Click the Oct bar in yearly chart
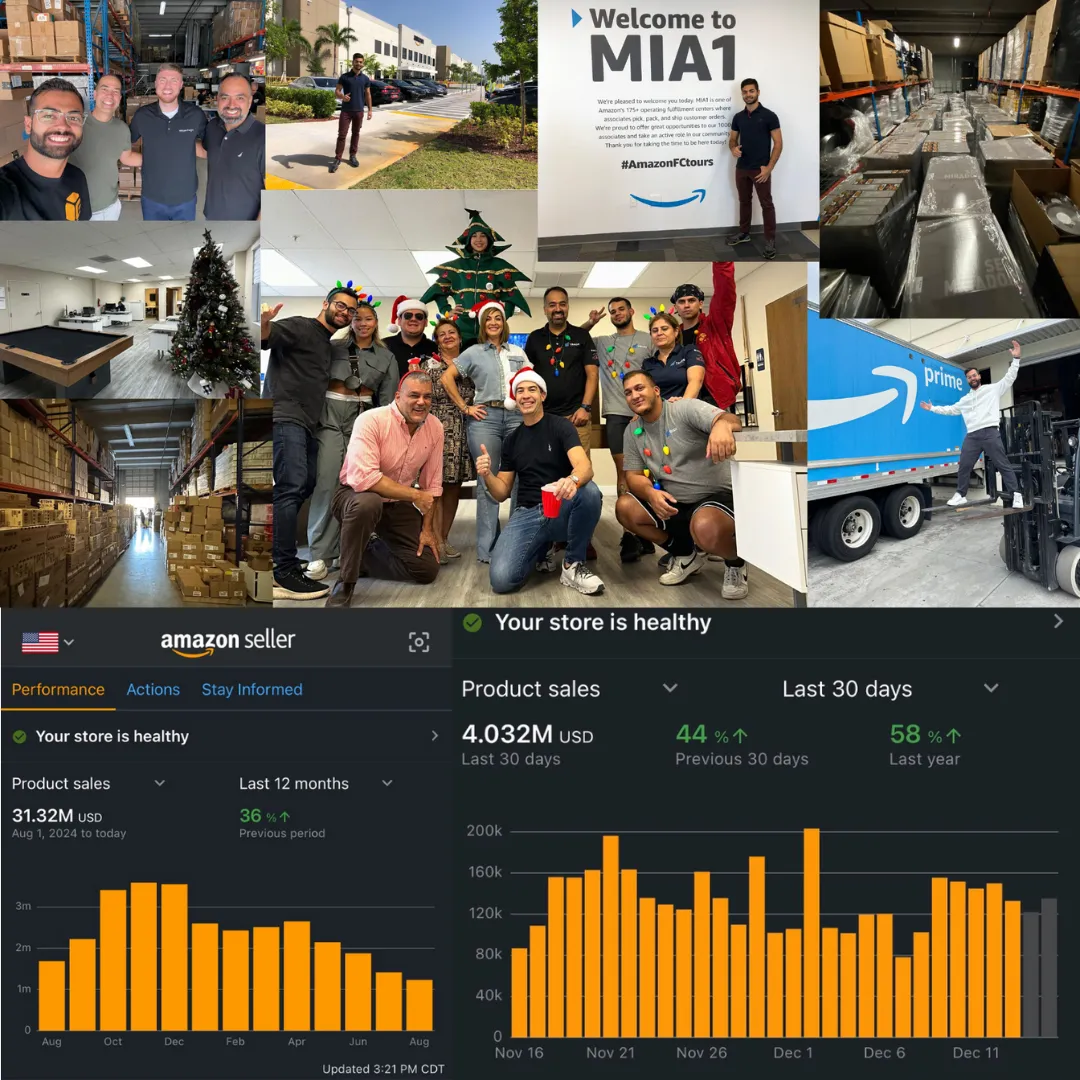This screenshot has height=1080, width=1080. tap(113, 960)
